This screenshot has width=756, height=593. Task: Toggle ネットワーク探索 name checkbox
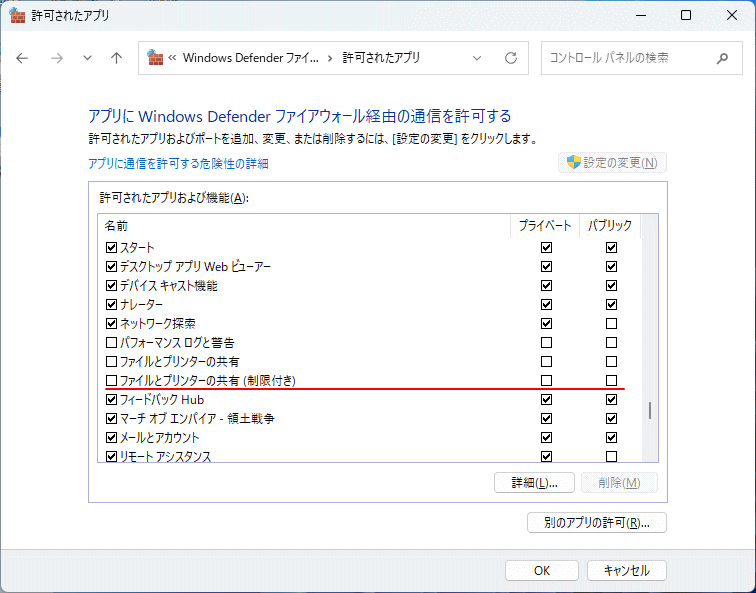(x=111, y=323)
